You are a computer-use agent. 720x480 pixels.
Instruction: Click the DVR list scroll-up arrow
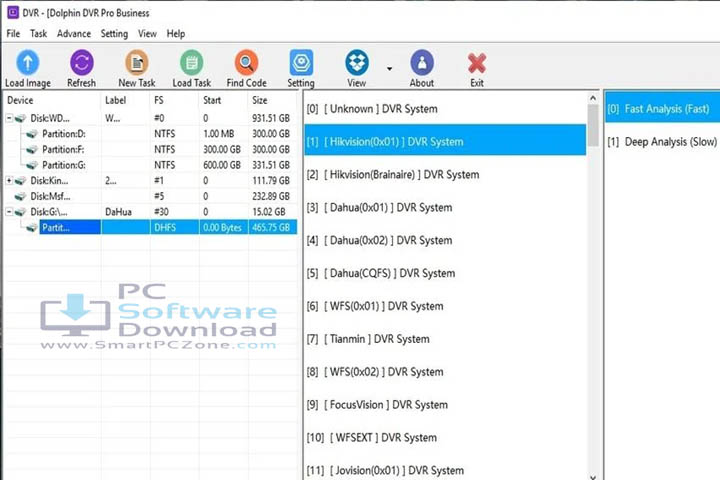click(593, 98)
